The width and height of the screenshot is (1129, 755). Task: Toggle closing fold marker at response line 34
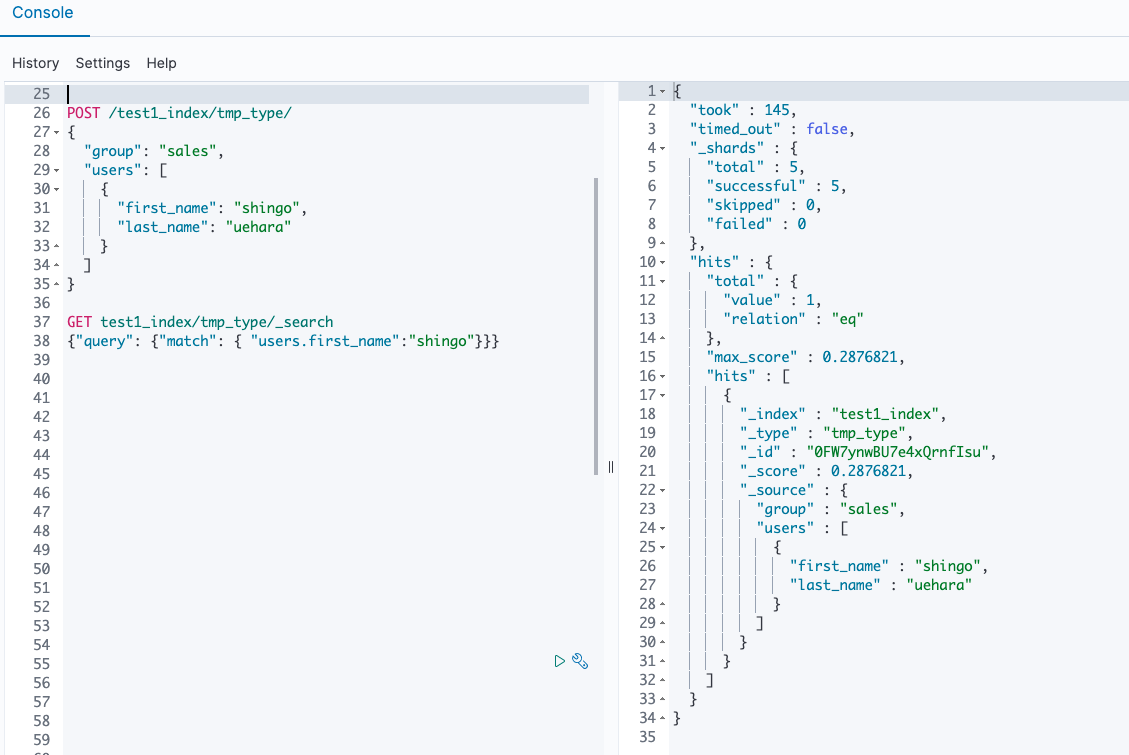(663, 718)
